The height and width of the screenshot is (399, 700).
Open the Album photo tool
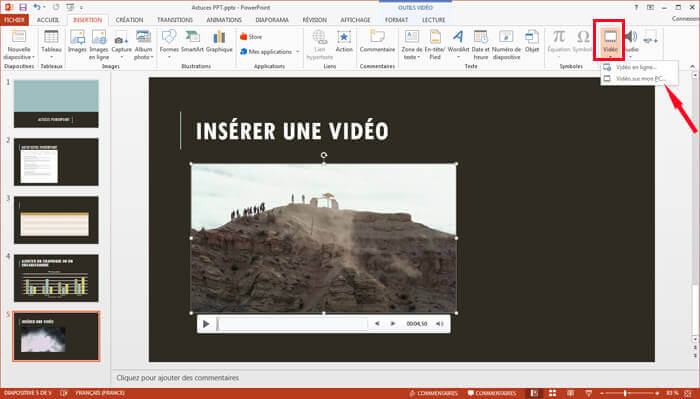pos(143,45)
